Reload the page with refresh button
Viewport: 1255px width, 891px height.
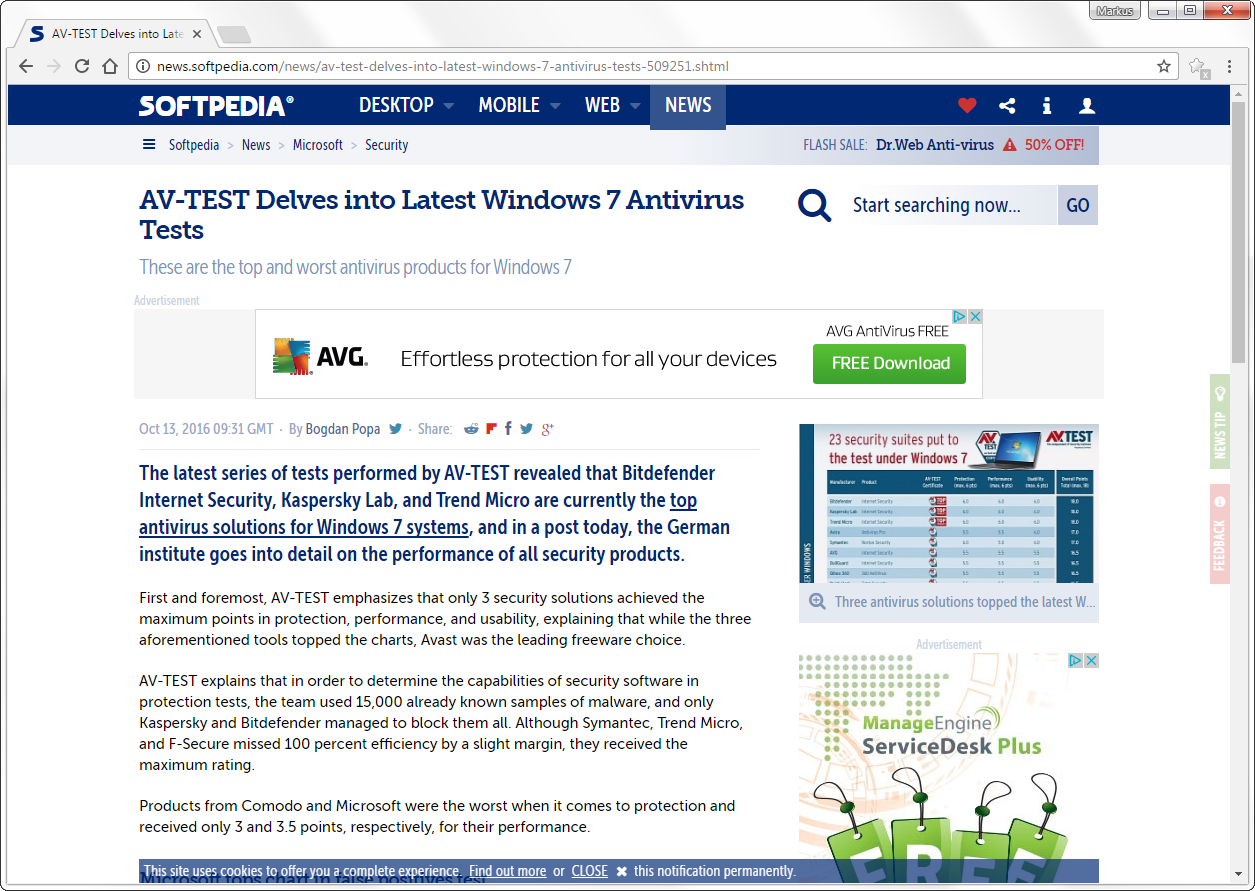tap(82, 66)
